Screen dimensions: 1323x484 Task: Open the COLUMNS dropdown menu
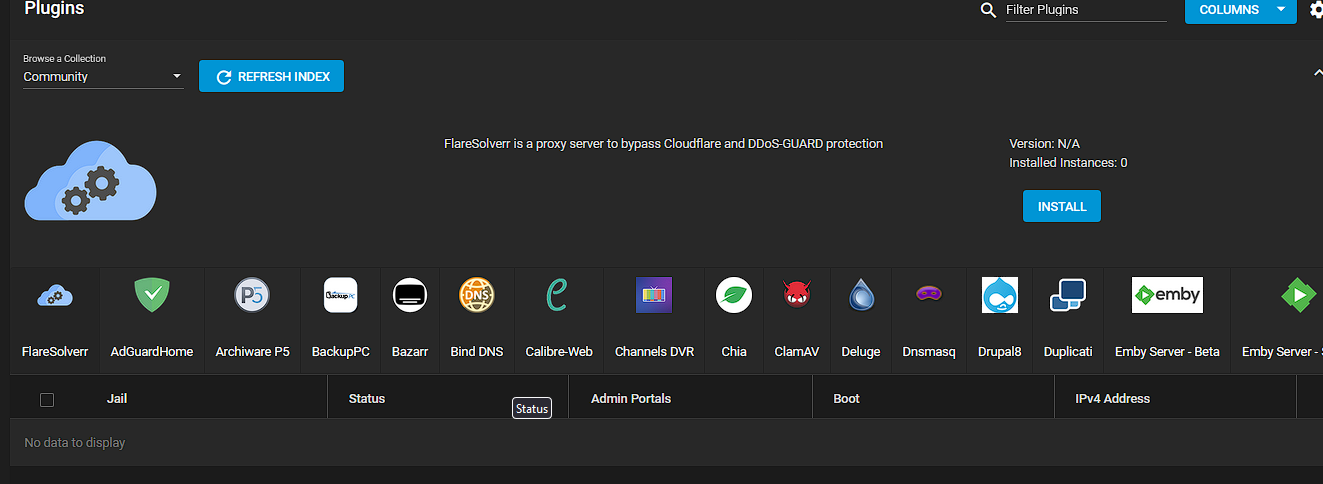(x=1240, y=10)
